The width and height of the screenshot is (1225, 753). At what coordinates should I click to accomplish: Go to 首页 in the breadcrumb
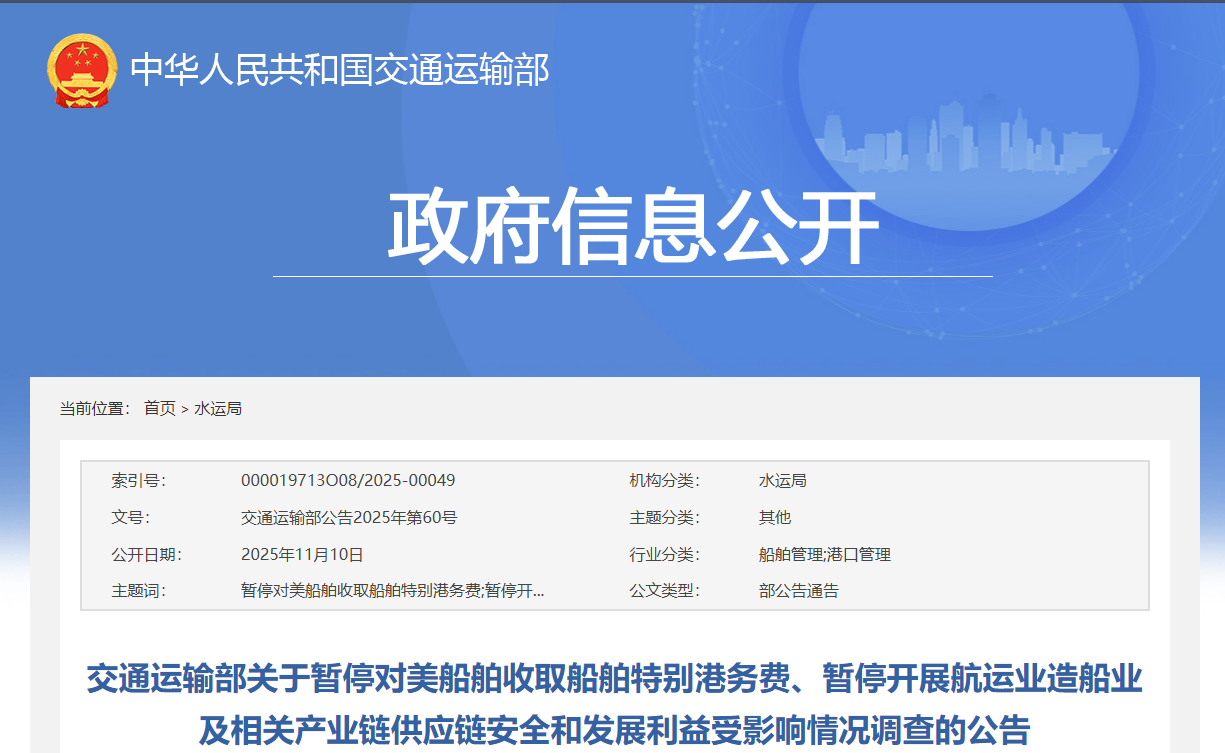[159, 408]
